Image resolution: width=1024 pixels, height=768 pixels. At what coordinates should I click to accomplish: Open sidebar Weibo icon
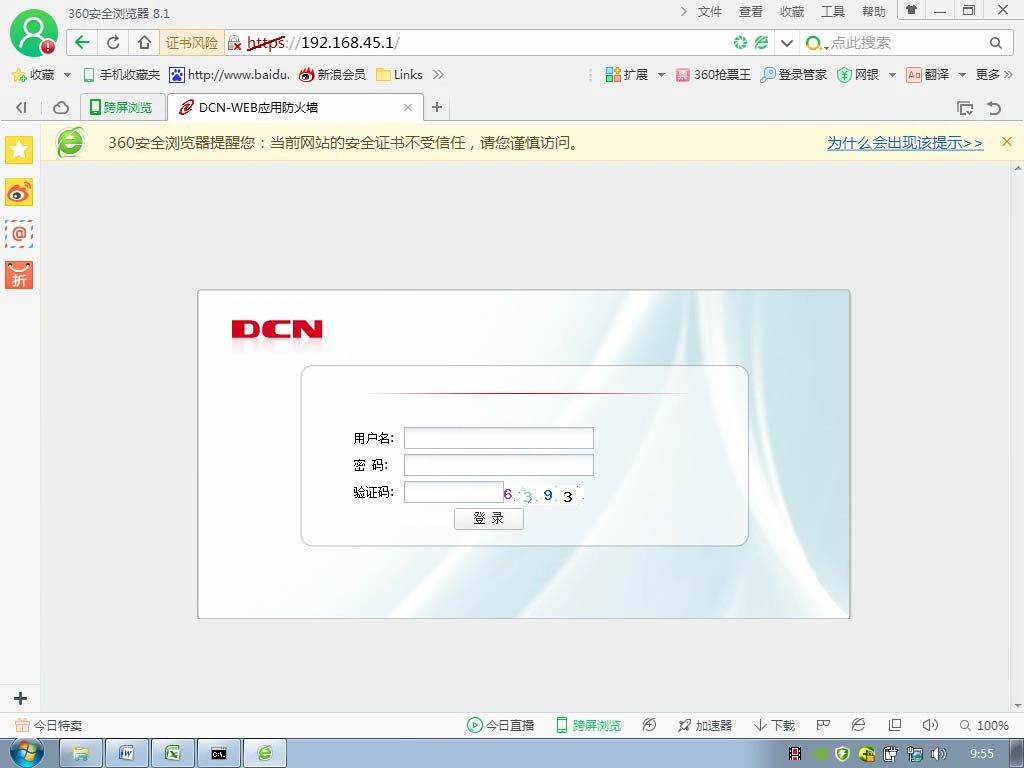[19, 192]
